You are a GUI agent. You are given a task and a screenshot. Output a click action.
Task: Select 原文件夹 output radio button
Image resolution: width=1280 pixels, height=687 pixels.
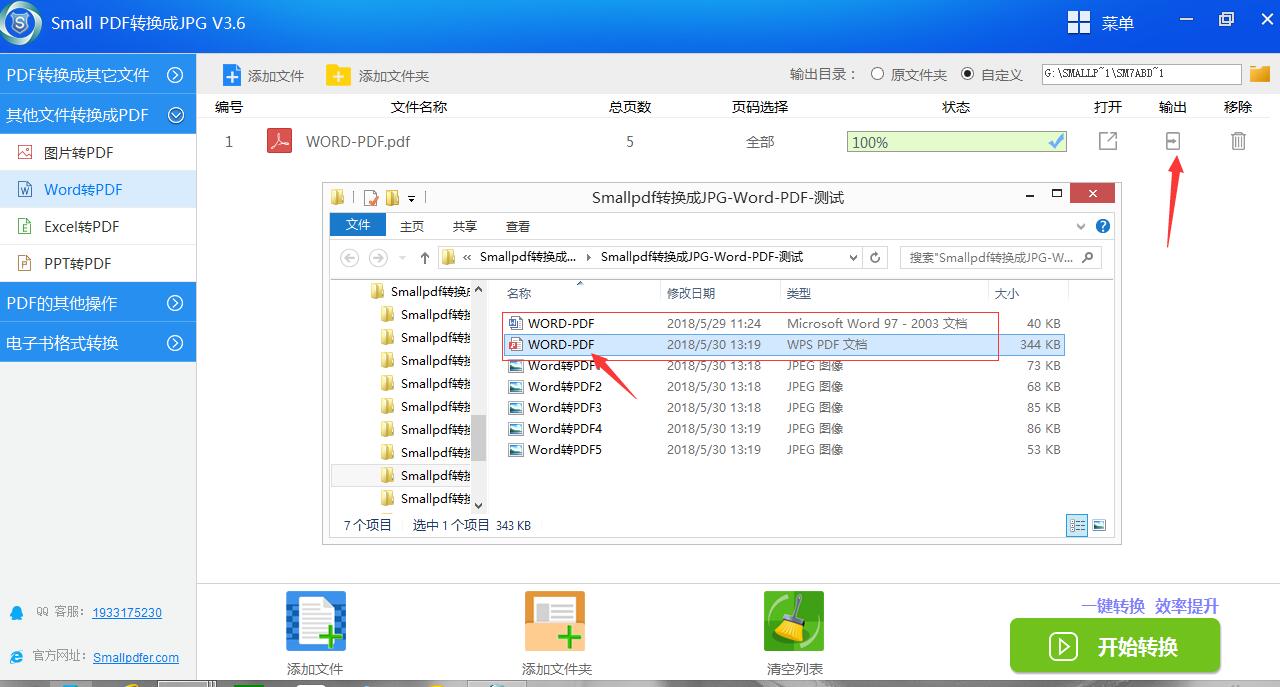click(877, 74)
